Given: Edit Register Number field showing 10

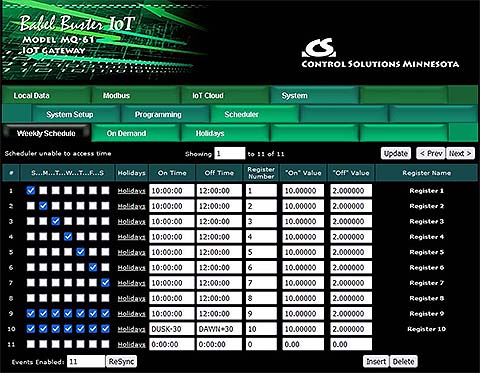Looking at the screenshot, I should pos(261,329).
